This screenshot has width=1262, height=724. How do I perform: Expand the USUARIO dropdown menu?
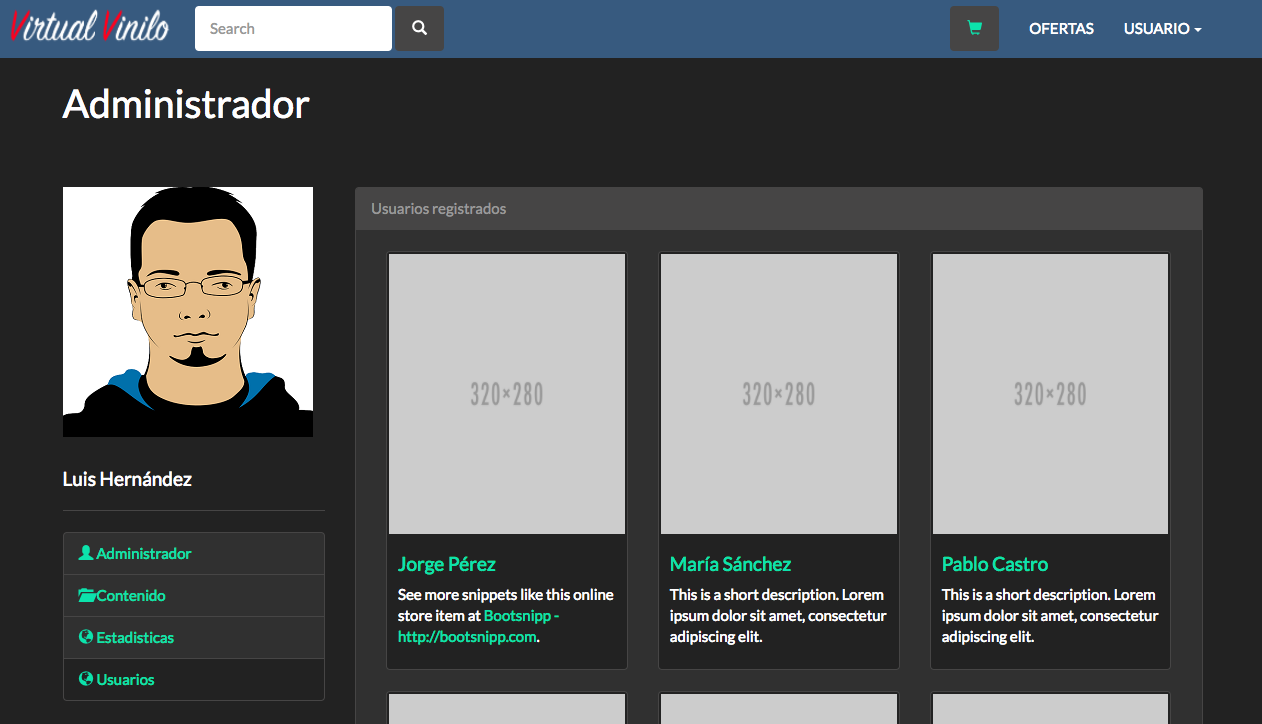pyautogui.click(x=1162, y=29)
